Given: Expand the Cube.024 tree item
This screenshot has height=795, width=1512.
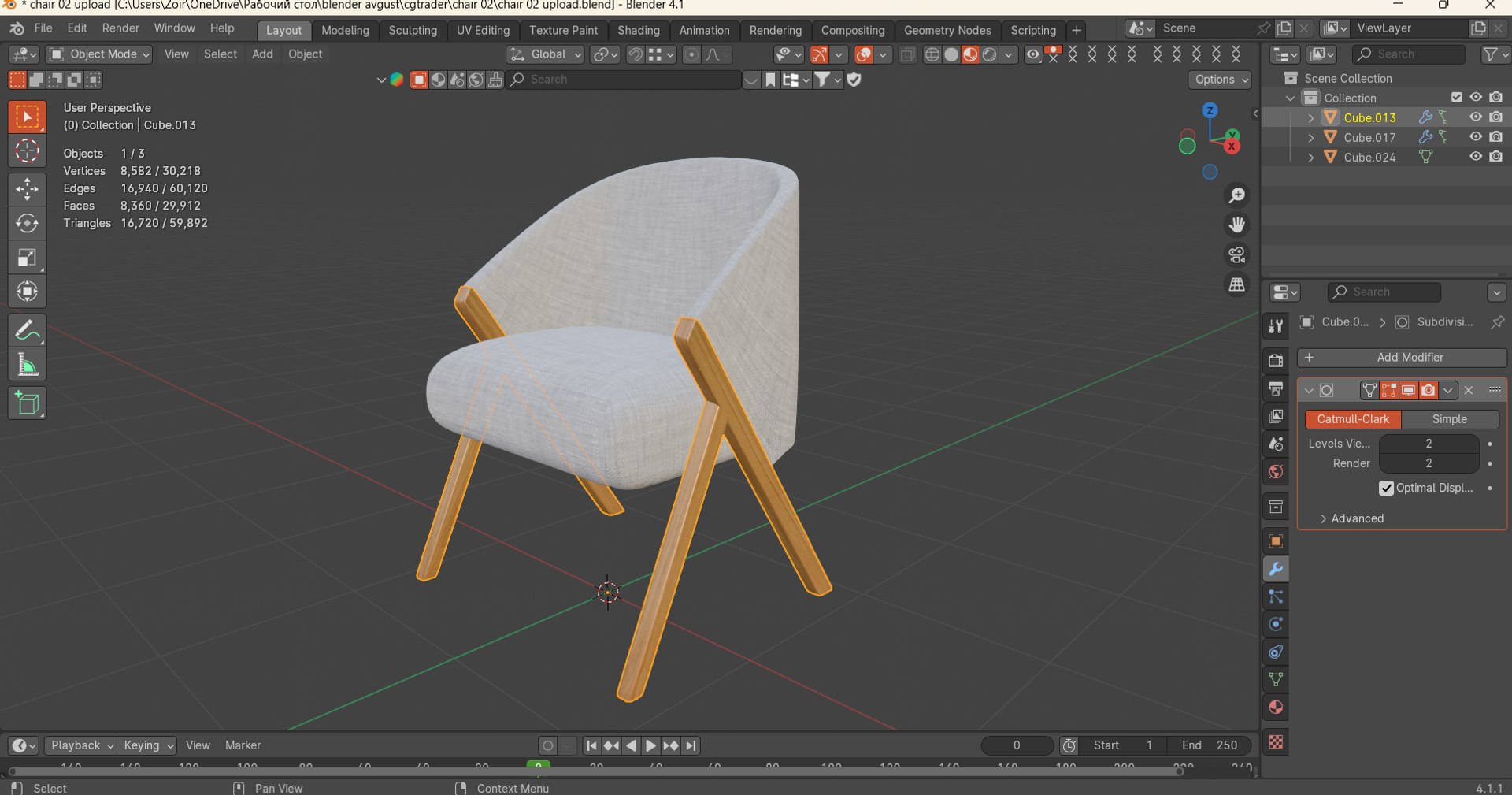Looking at the screenshot, I should pyautogui.click(x=1310, y=157).
